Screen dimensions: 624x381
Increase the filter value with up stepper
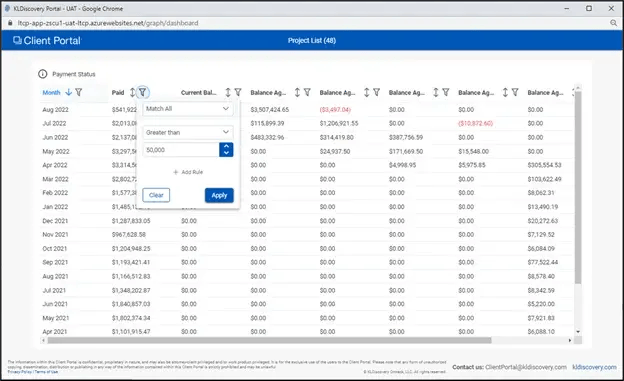pyautogui.click(x=226, y=146)
